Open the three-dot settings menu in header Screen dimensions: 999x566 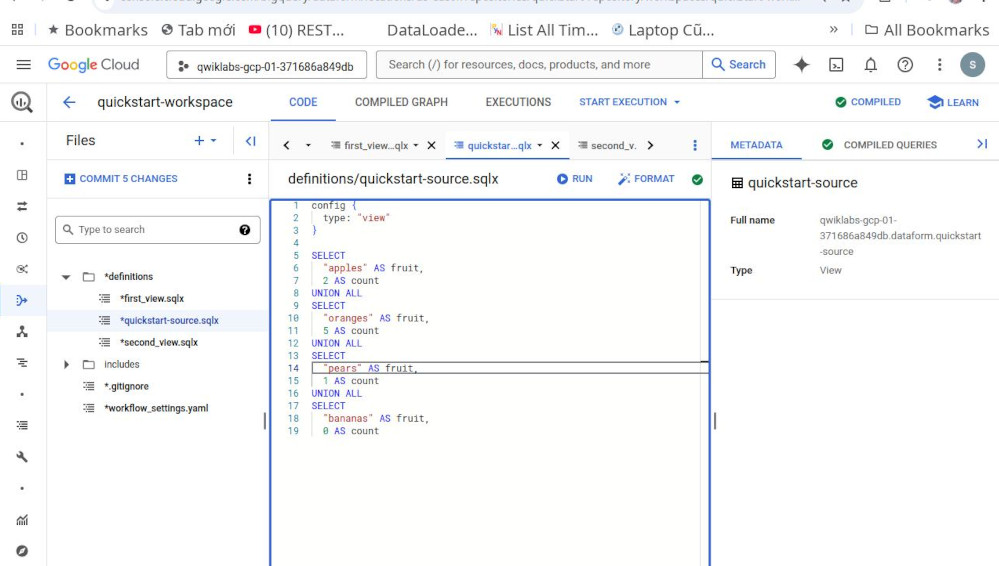(939, 64)
